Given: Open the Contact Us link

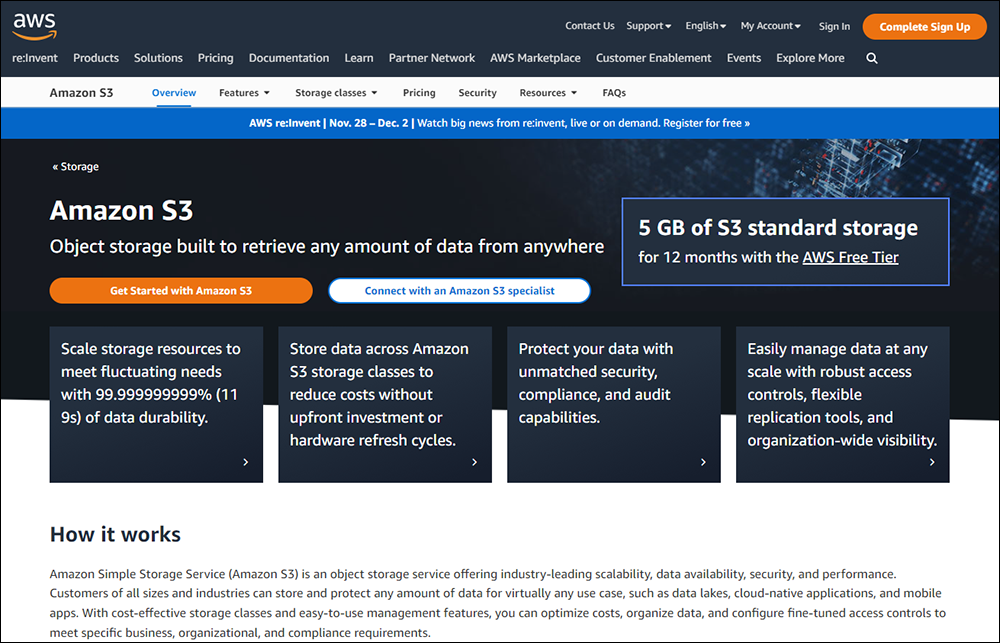Looking at the screenshot, I should 590,26.
